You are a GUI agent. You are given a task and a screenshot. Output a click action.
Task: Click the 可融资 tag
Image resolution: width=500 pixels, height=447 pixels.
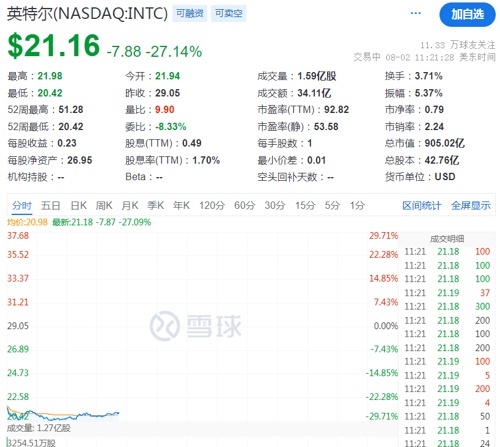pyautogui.click(x=190, y=13)
